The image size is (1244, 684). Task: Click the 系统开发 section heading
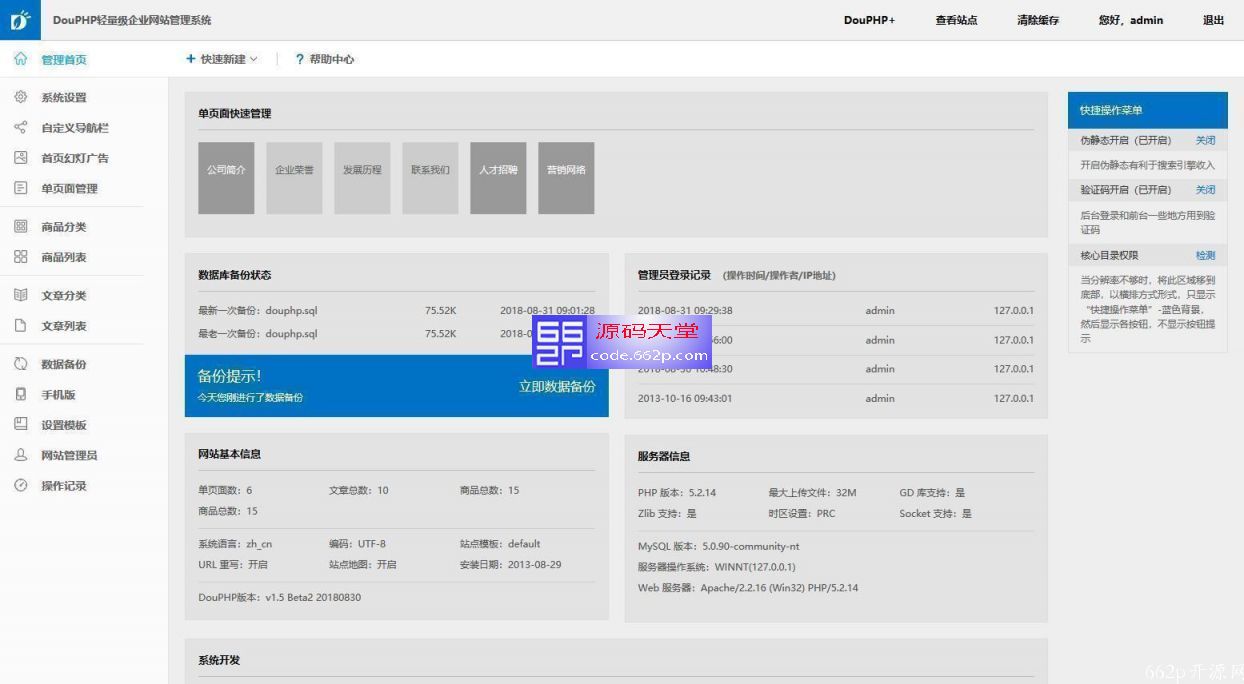pos(219,660)
